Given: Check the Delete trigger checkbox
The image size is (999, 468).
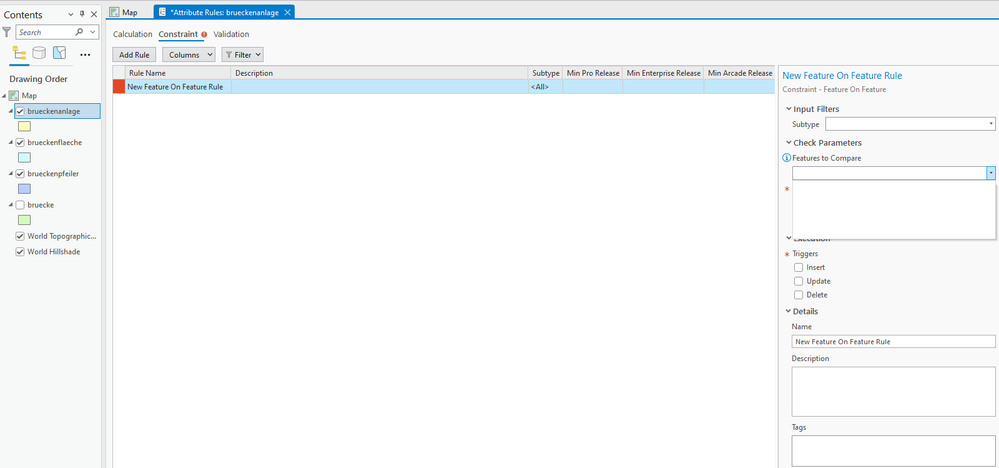Looking at the screenshot, I should pyautogui.click(x=798, y=295).
